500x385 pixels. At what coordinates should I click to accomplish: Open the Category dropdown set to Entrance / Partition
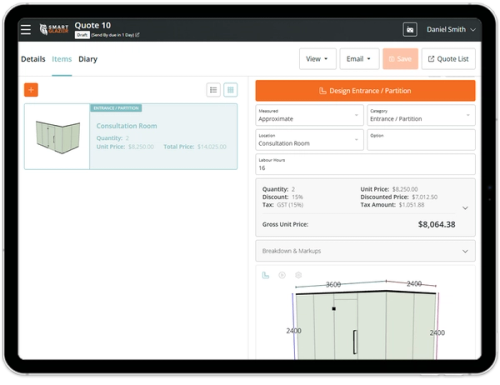(421, 115)
